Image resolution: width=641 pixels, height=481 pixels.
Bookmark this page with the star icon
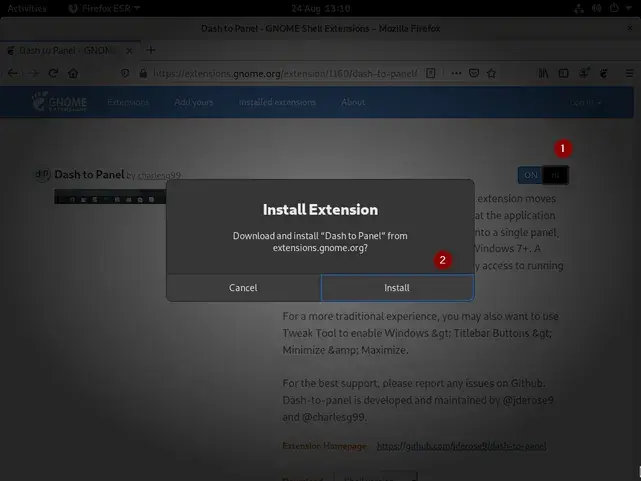[x=491, y=73]
